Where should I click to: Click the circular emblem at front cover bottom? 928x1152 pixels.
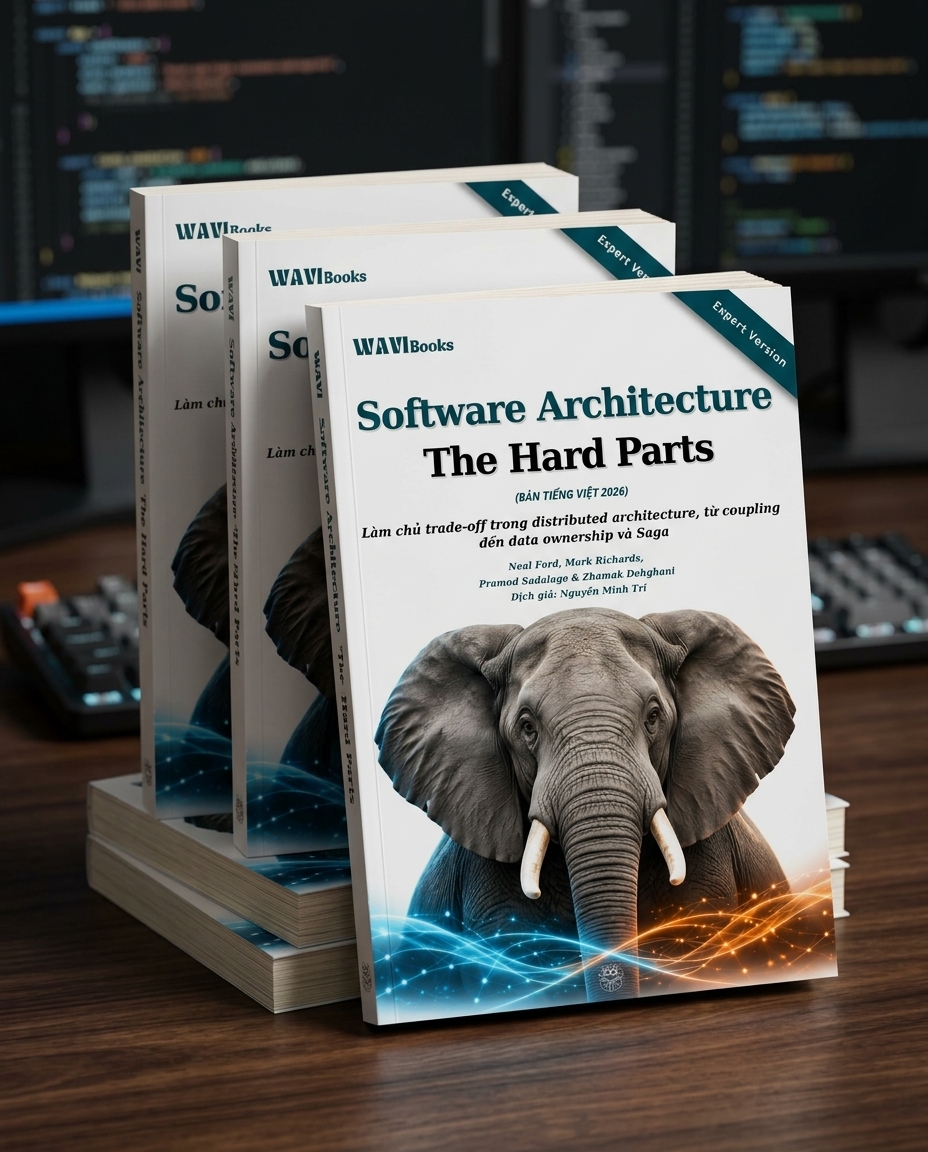pos(611,979)
